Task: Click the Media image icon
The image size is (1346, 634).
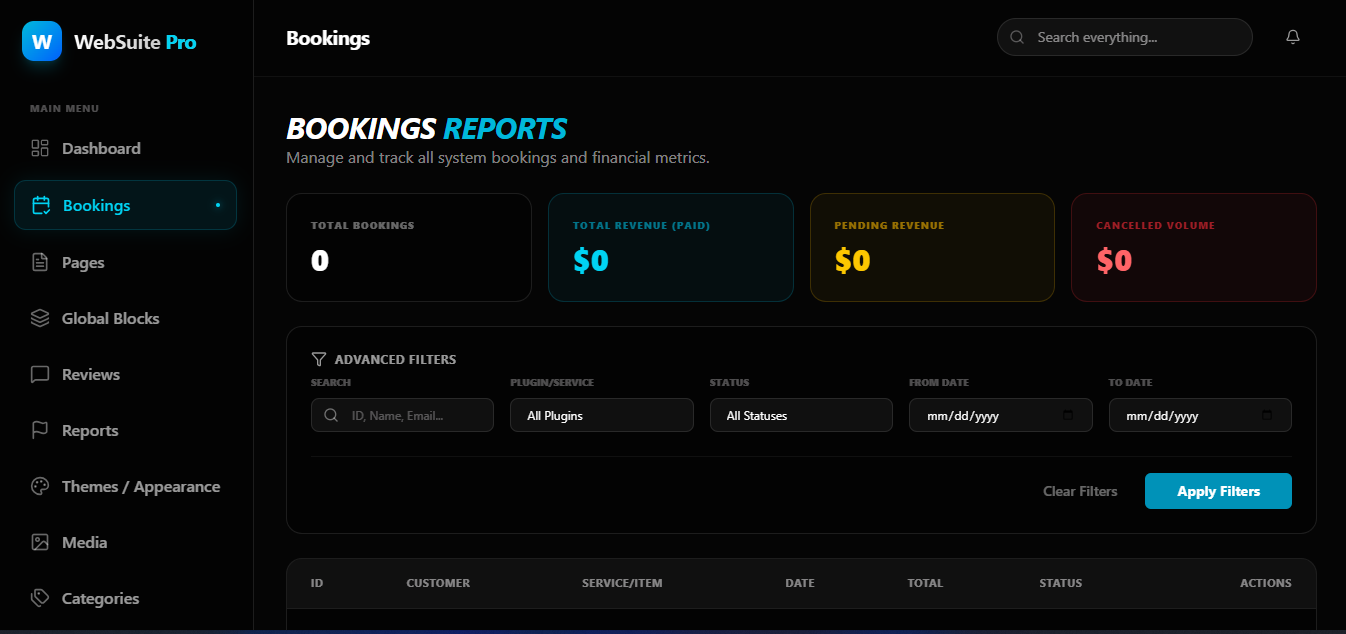Action: pyautogui.click(x=40, y=543)
